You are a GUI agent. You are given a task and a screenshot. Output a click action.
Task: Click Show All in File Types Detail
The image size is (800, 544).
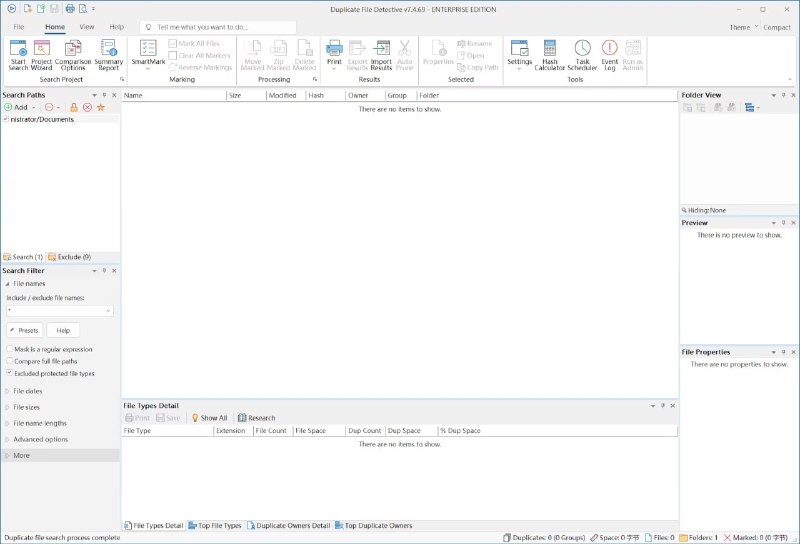tap(210, 418)
